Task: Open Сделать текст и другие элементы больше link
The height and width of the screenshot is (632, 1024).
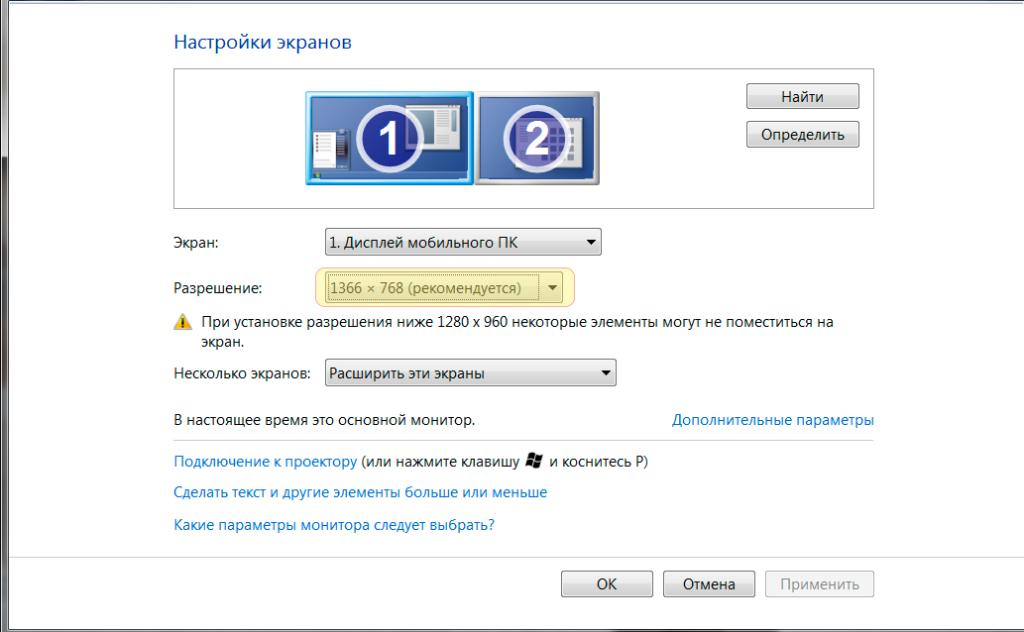Action: (360, 492)
